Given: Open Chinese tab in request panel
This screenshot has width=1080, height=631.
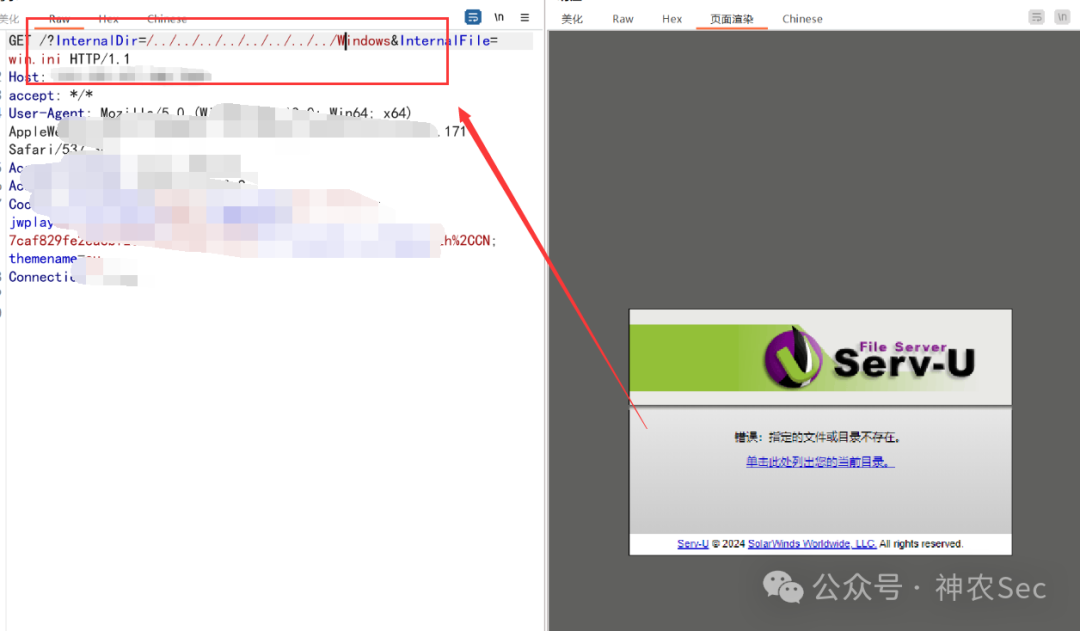Looking at the screenshot, I should 167,19.
